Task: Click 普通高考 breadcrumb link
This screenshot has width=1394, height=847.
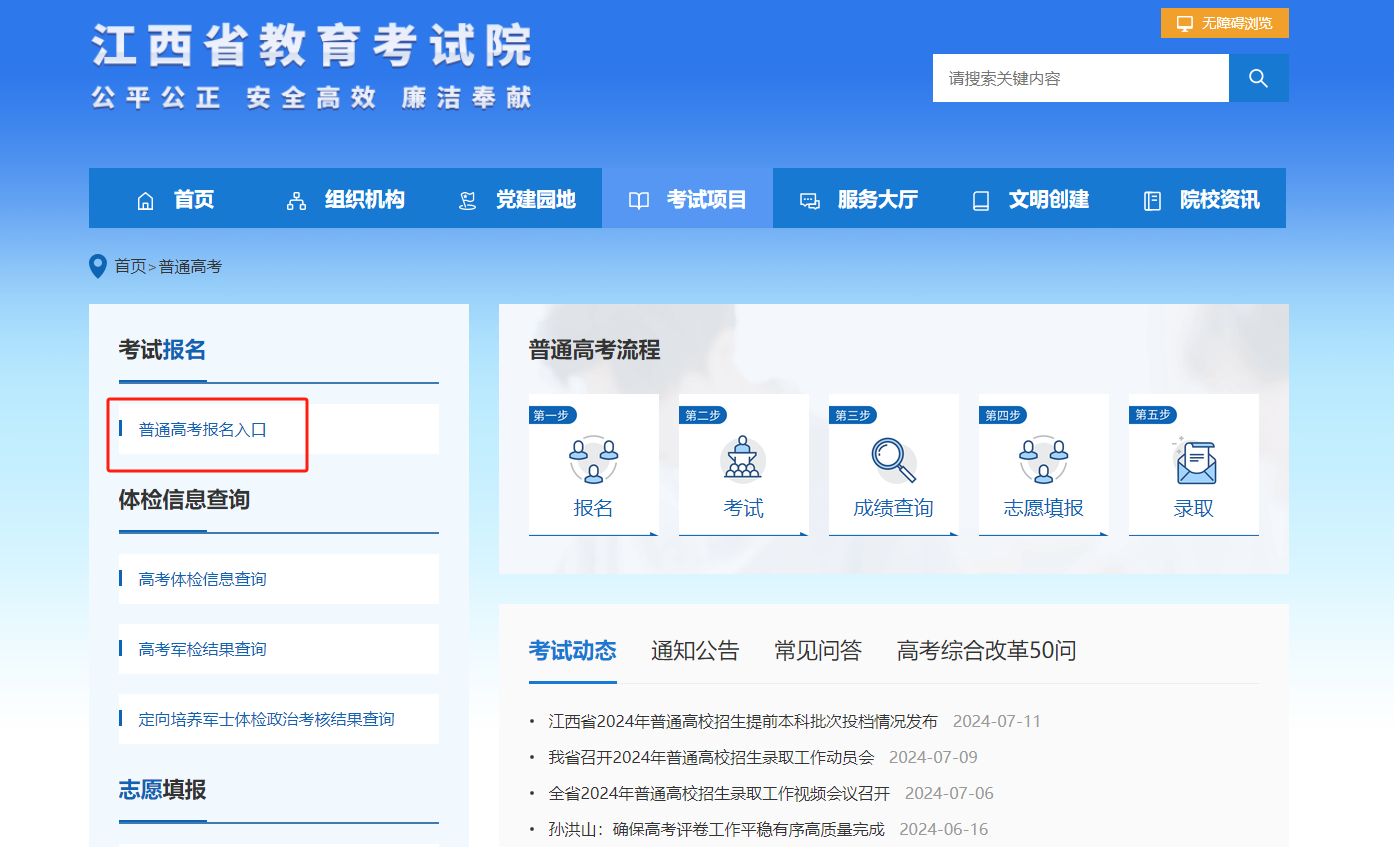Action: pos(190,266)
